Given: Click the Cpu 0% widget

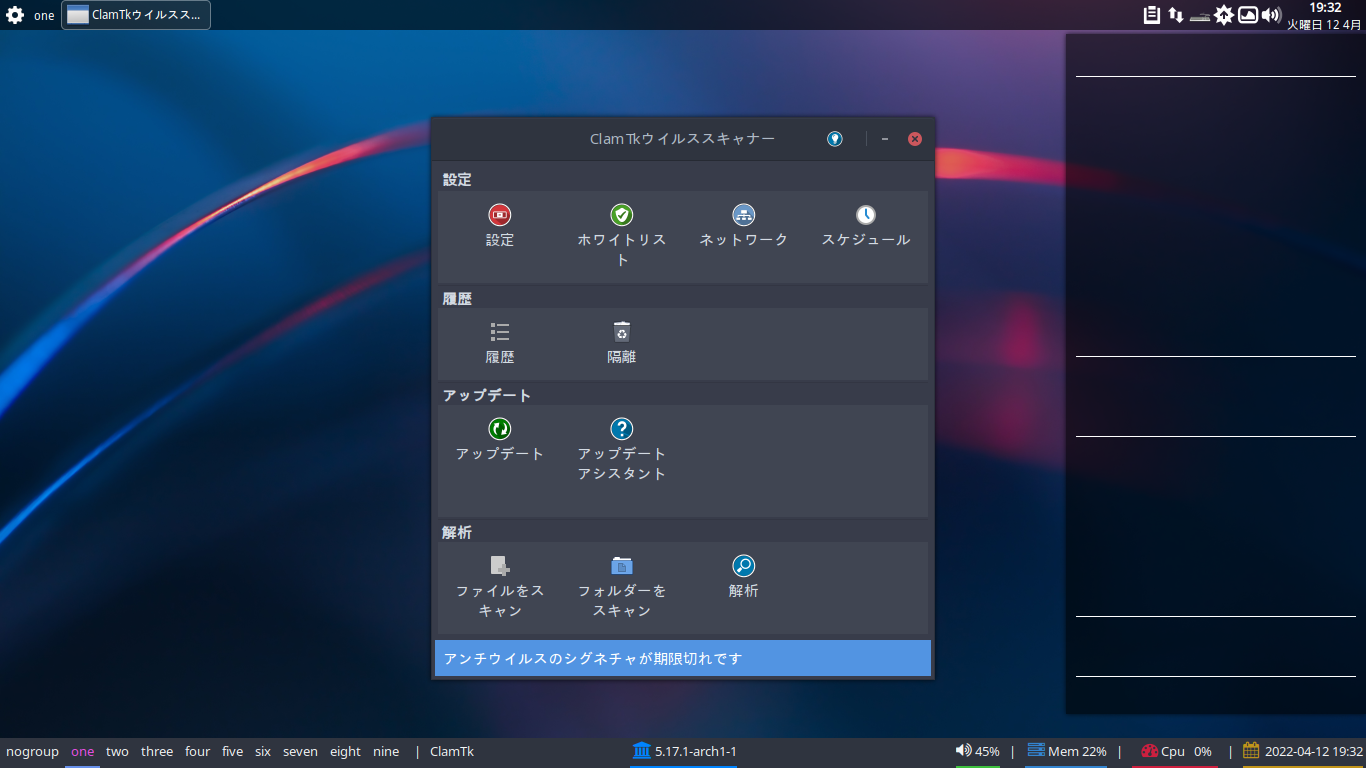Looking at the screenshot, I should [1176, 751].
